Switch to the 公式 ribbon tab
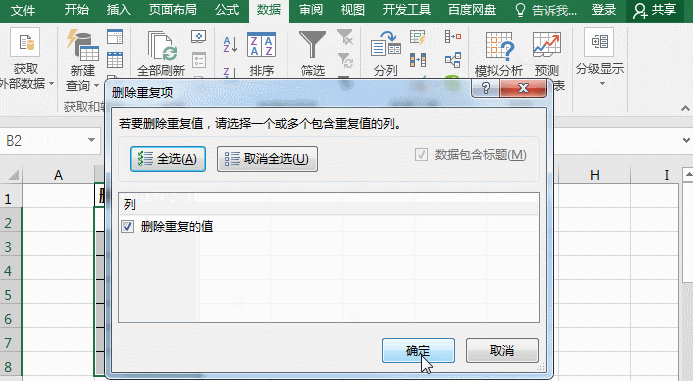Image resolution: width=693 pixels, height=381 pixels. [227, 10]
